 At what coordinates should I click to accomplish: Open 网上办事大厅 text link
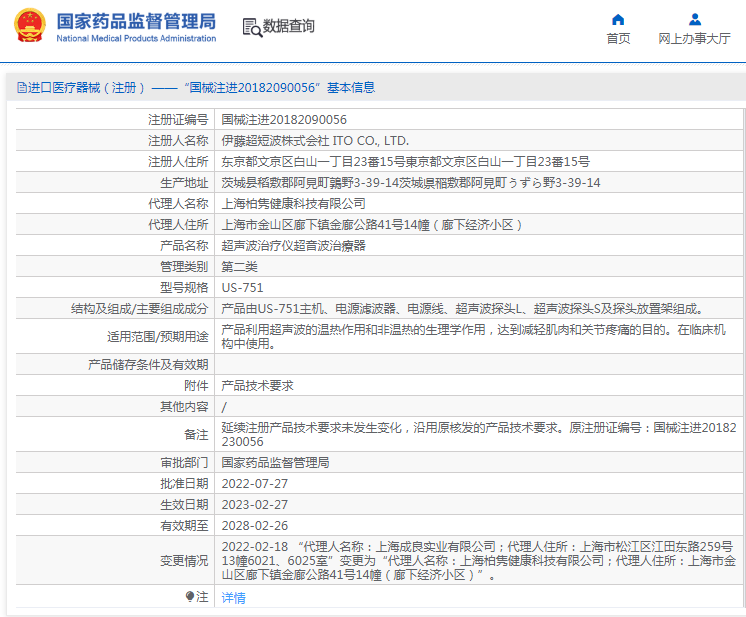pos(694,39)
